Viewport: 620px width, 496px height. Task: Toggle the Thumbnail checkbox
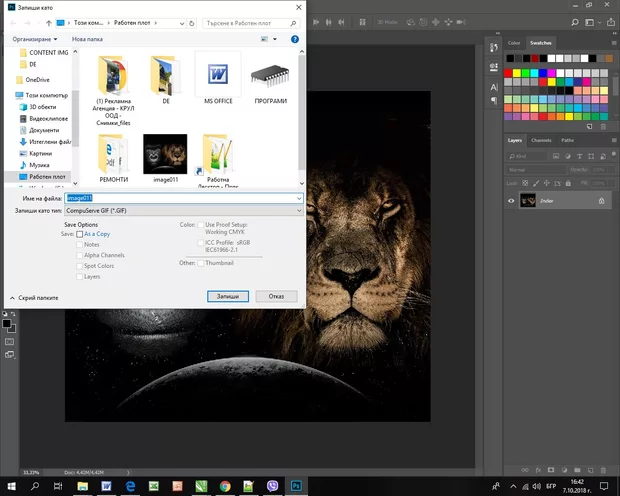click(x=201, y=263)
